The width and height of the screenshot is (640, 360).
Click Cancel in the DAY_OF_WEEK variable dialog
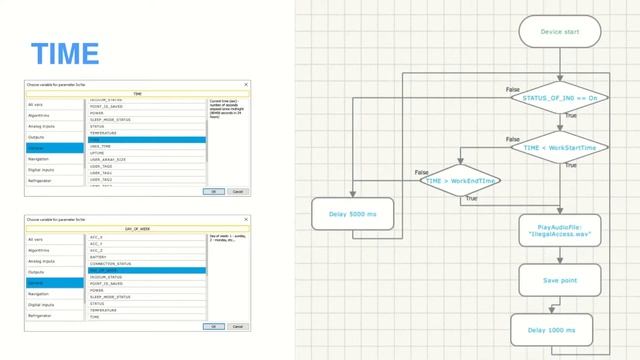click(x=238, y=327)
